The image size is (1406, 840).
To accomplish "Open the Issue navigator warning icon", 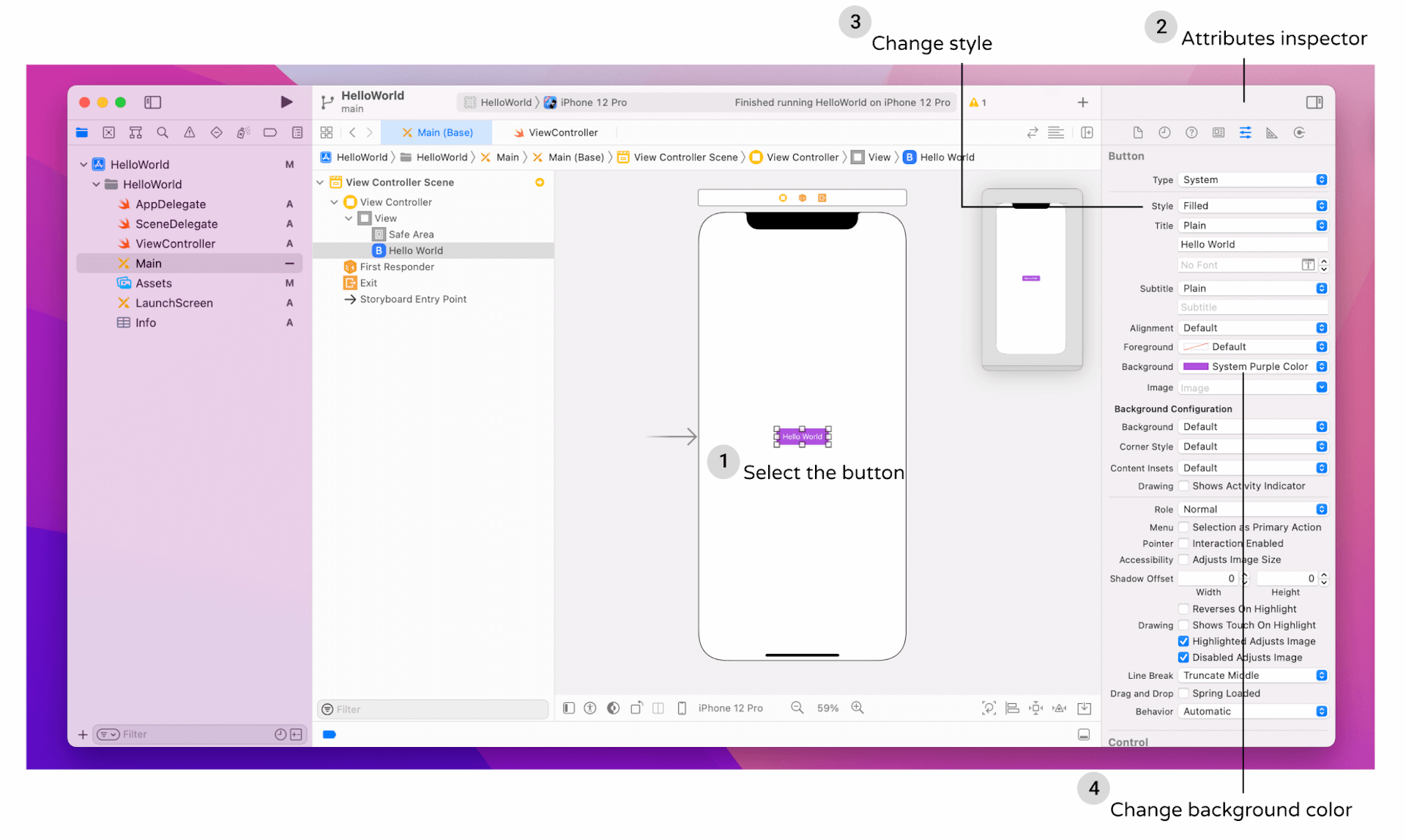I will (x=190, y=133).
